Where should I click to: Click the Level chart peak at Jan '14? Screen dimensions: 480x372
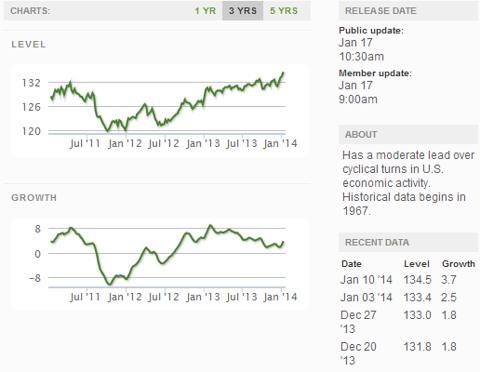[283, 73]
